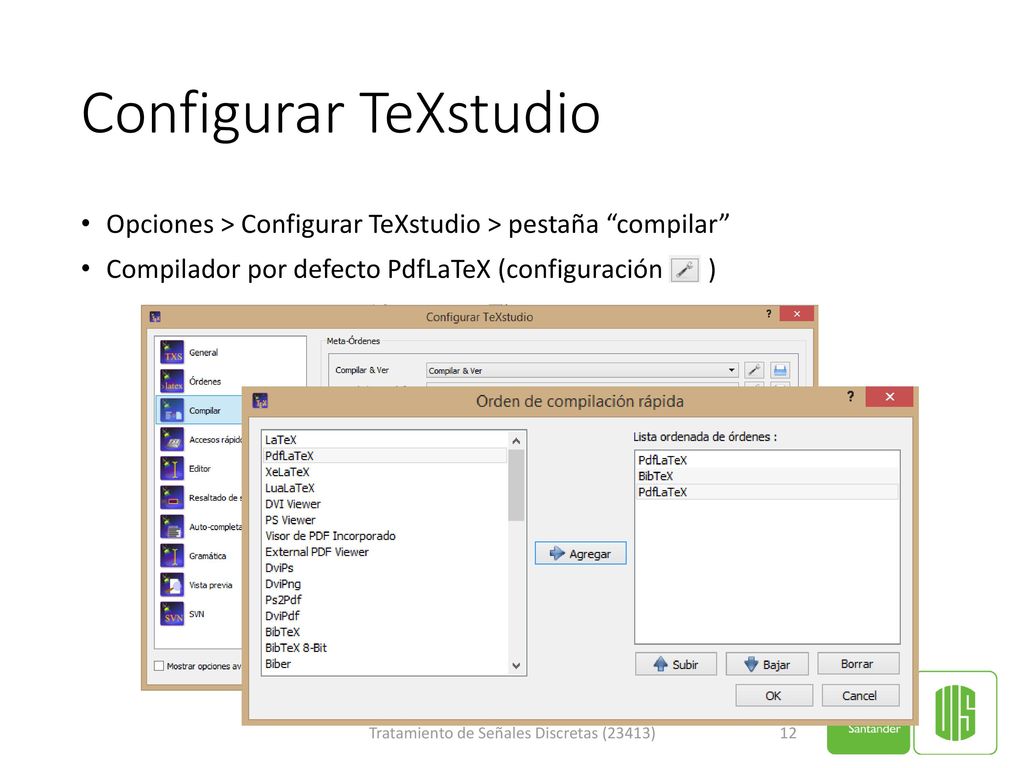Select Biber in the command list
Screen dimensions: 1024x768
385,664
